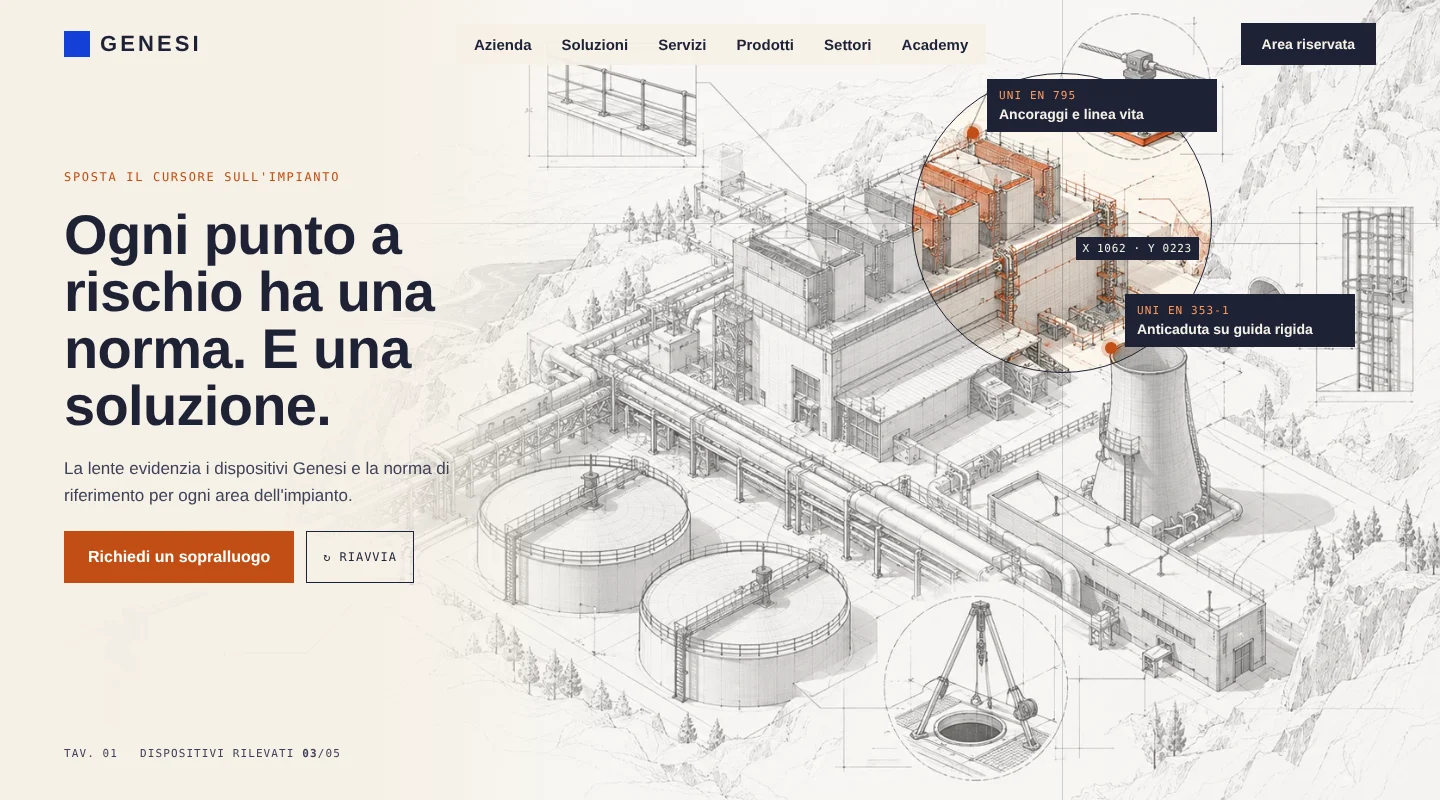Navigate to Settori
This screenshot has width=1440, height=800.
click(x=848, y=45)
